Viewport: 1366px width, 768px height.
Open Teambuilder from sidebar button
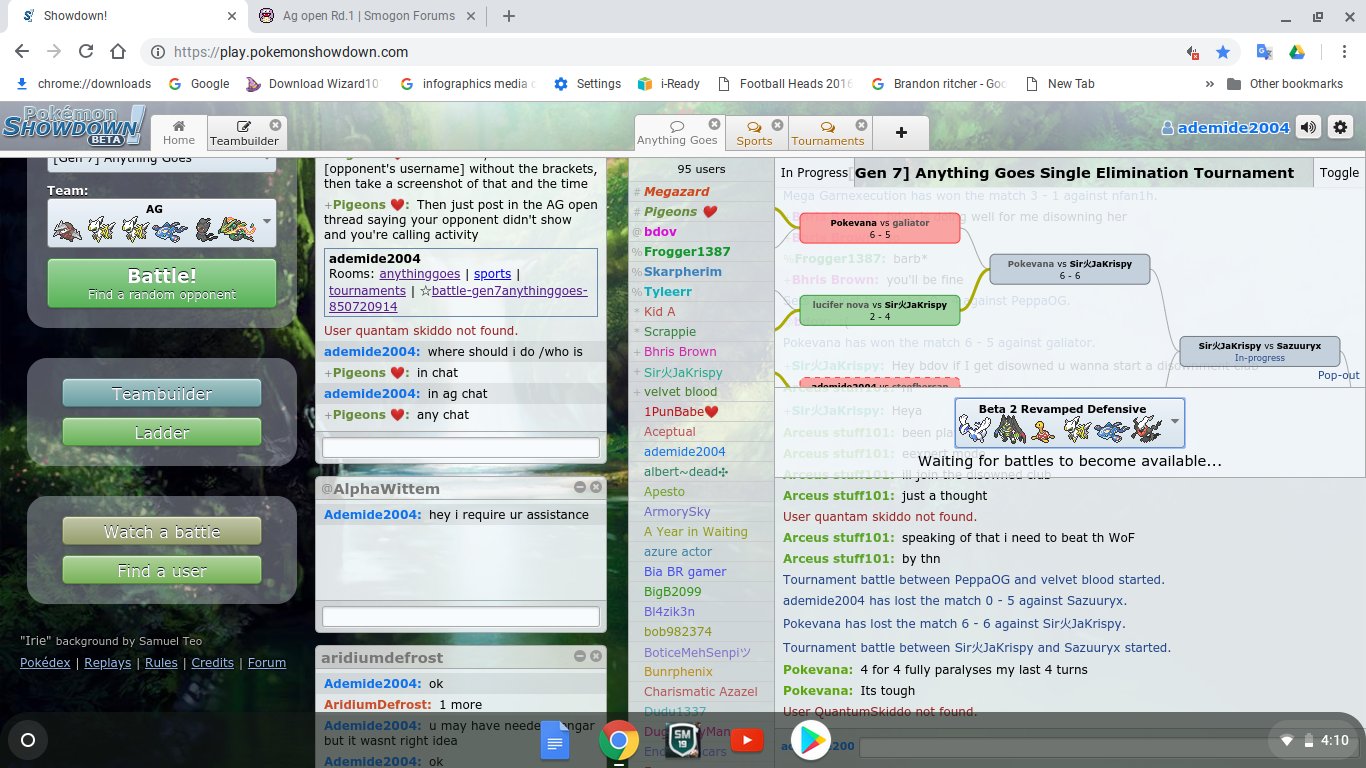pos(162,393)
